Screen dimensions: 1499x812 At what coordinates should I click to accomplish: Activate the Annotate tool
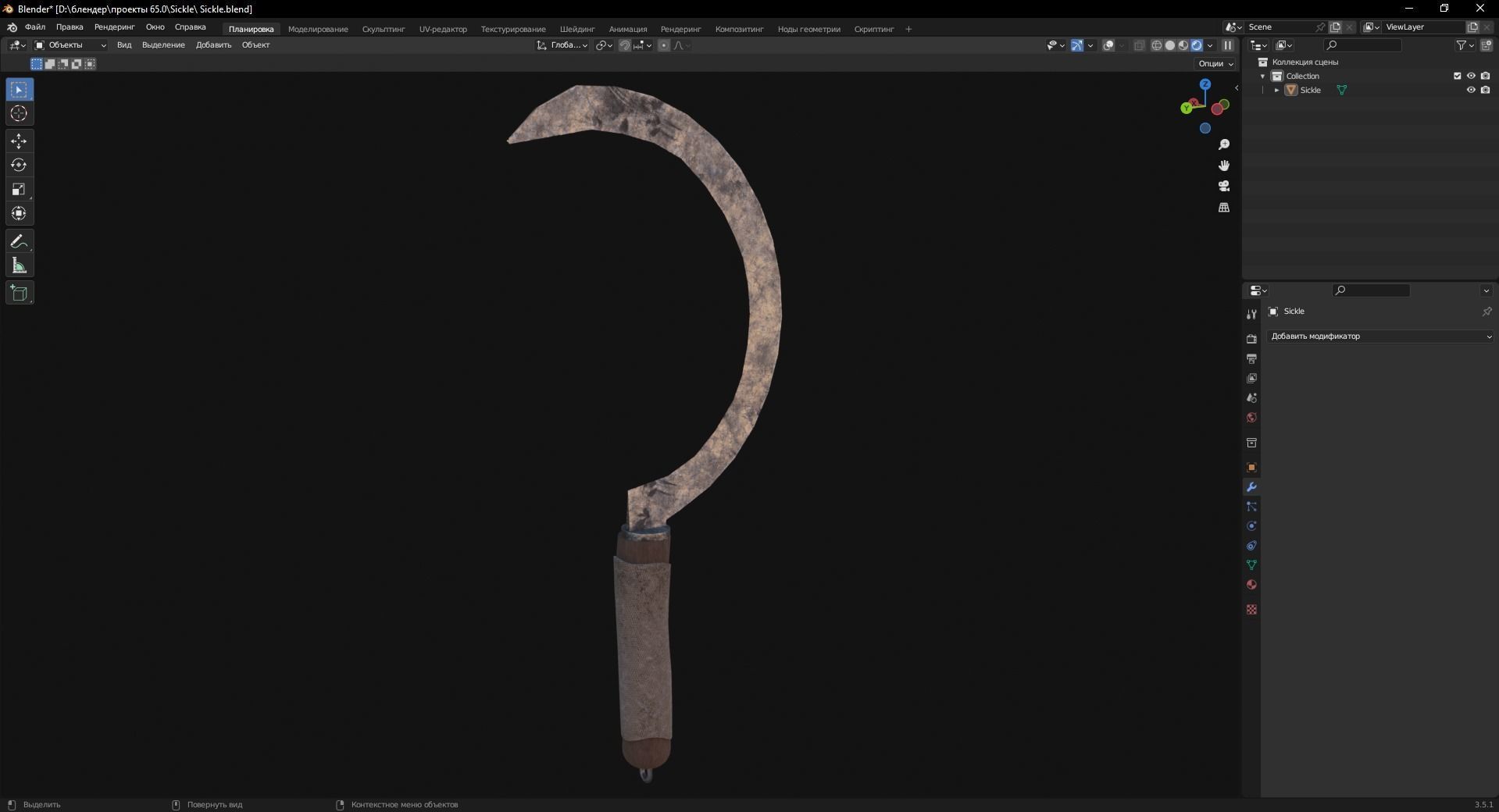pos(18,241)
